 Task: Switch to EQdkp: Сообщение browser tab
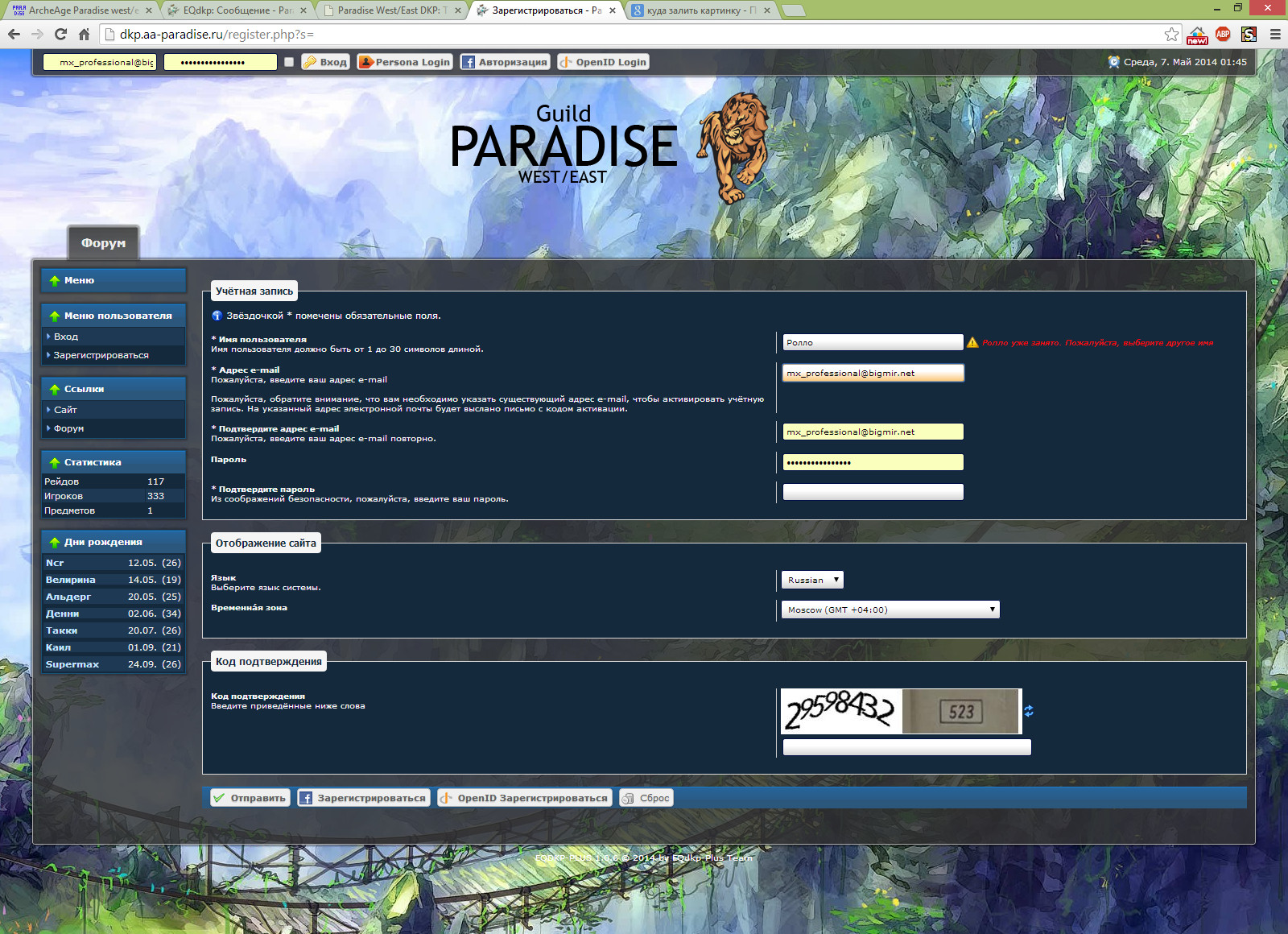click(x=237, y=10)
